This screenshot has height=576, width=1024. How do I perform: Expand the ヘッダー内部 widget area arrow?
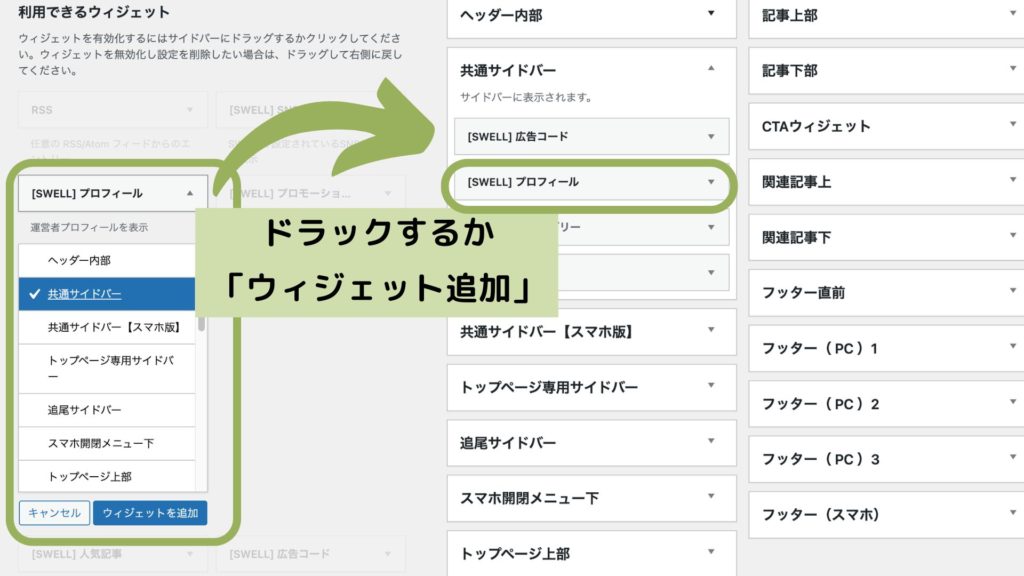click(x=712, y=16)
